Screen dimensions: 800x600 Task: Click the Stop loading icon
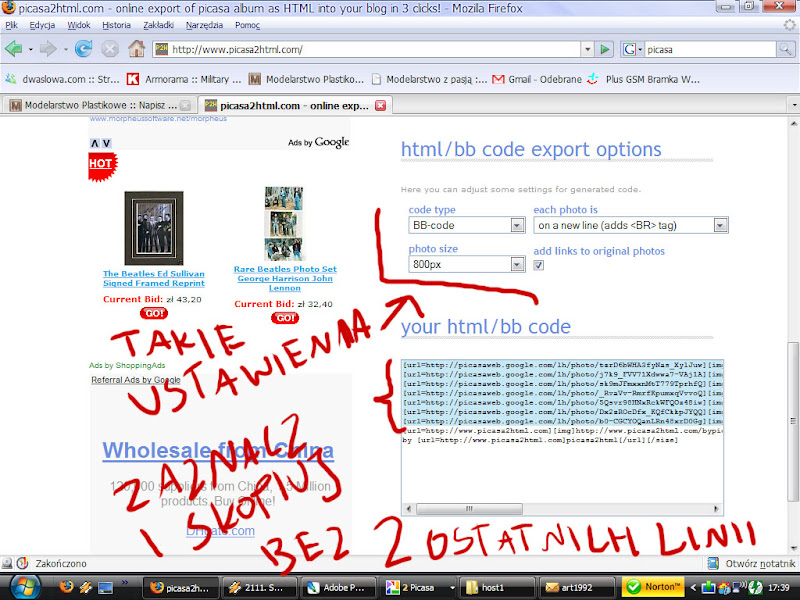pos(110,49)
